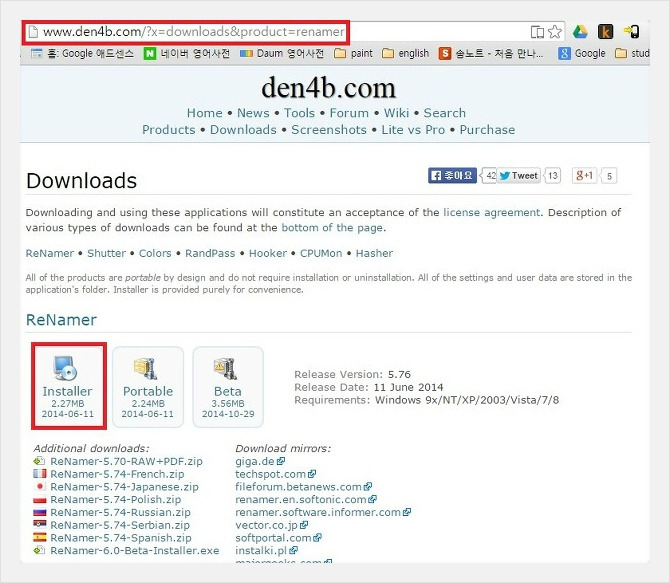This screenshot has width=670, height=583.
Task: Download the ReNamer Beta 3.56MB
Action: point(228,386)
